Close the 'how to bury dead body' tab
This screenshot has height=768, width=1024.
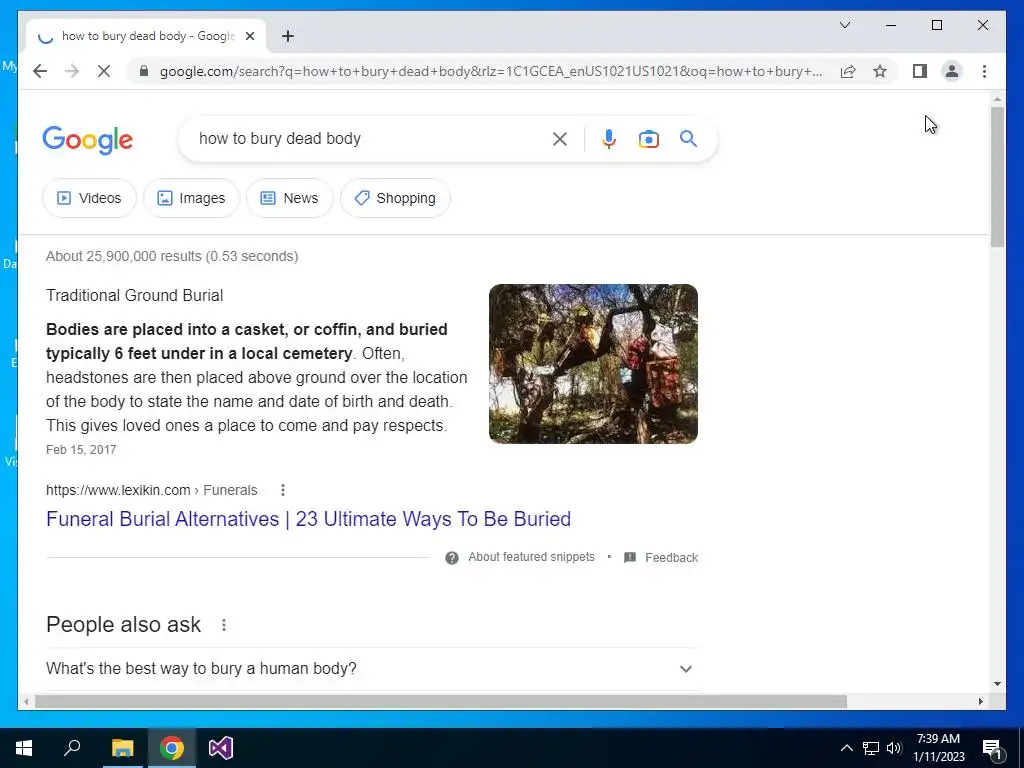[249, 36]
